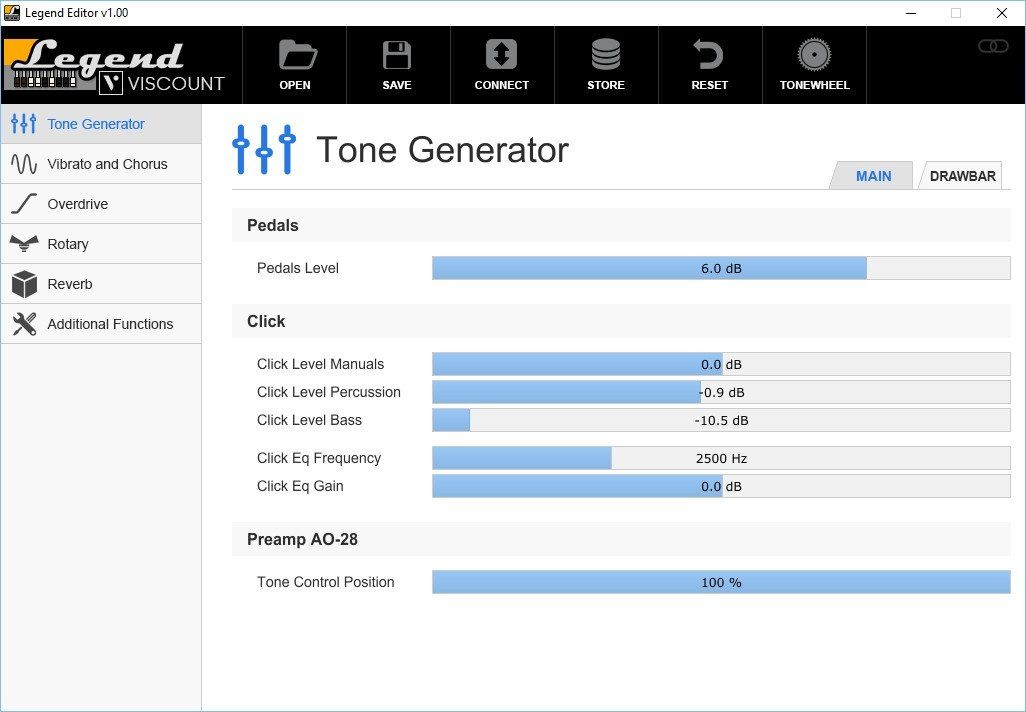Image resolution: width=1026 pixels, height=712 pixels.
Task: Click the OPEN label in the toolbar
Action: click(x=295, y=85)
